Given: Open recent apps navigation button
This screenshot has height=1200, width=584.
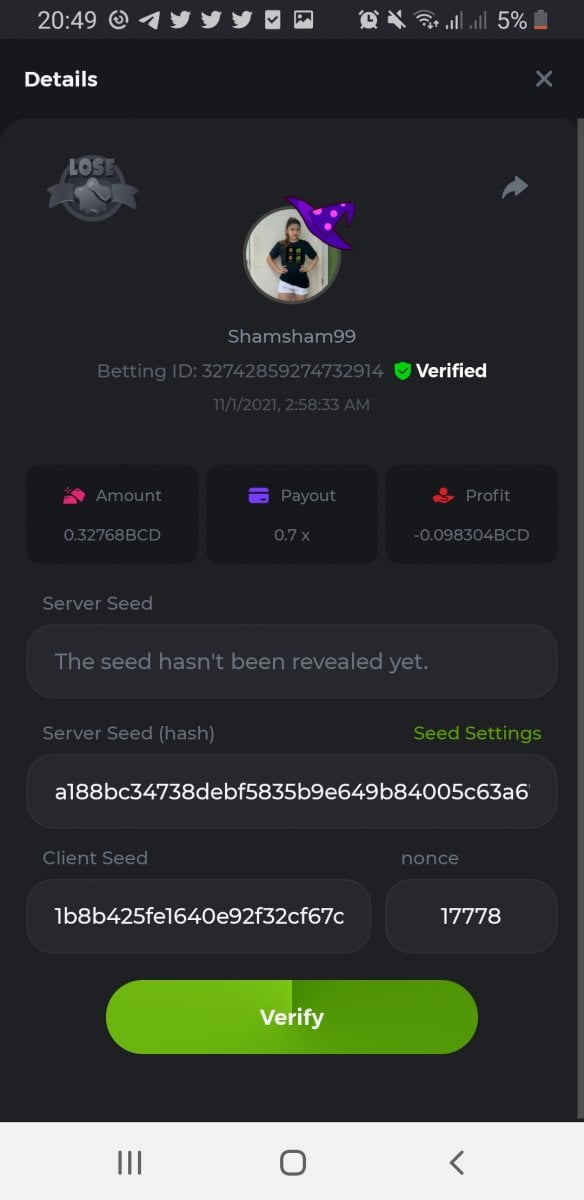Looking at the screenshot, I should coord(129,1162).
